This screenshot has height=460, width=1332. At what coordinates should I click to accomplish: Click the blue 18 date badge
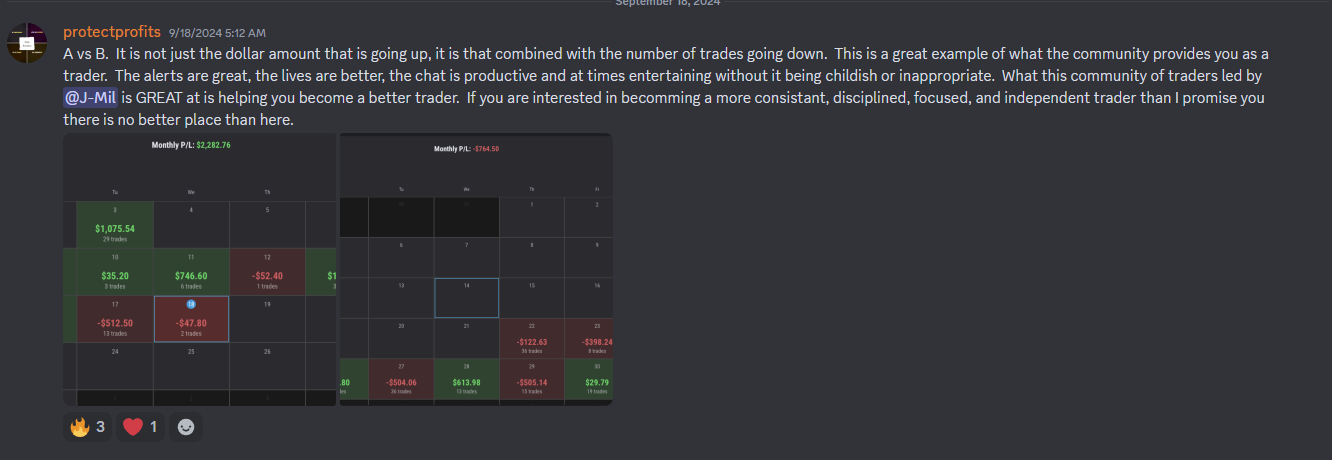point(191,304)
